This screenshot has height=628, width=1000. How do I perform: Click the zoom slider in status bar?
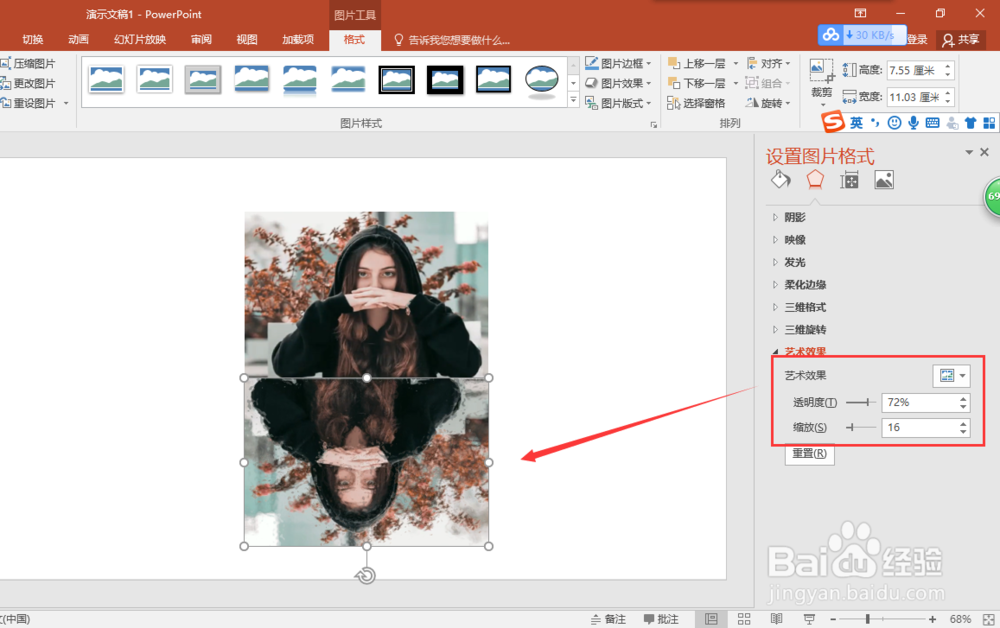[883, 619]
